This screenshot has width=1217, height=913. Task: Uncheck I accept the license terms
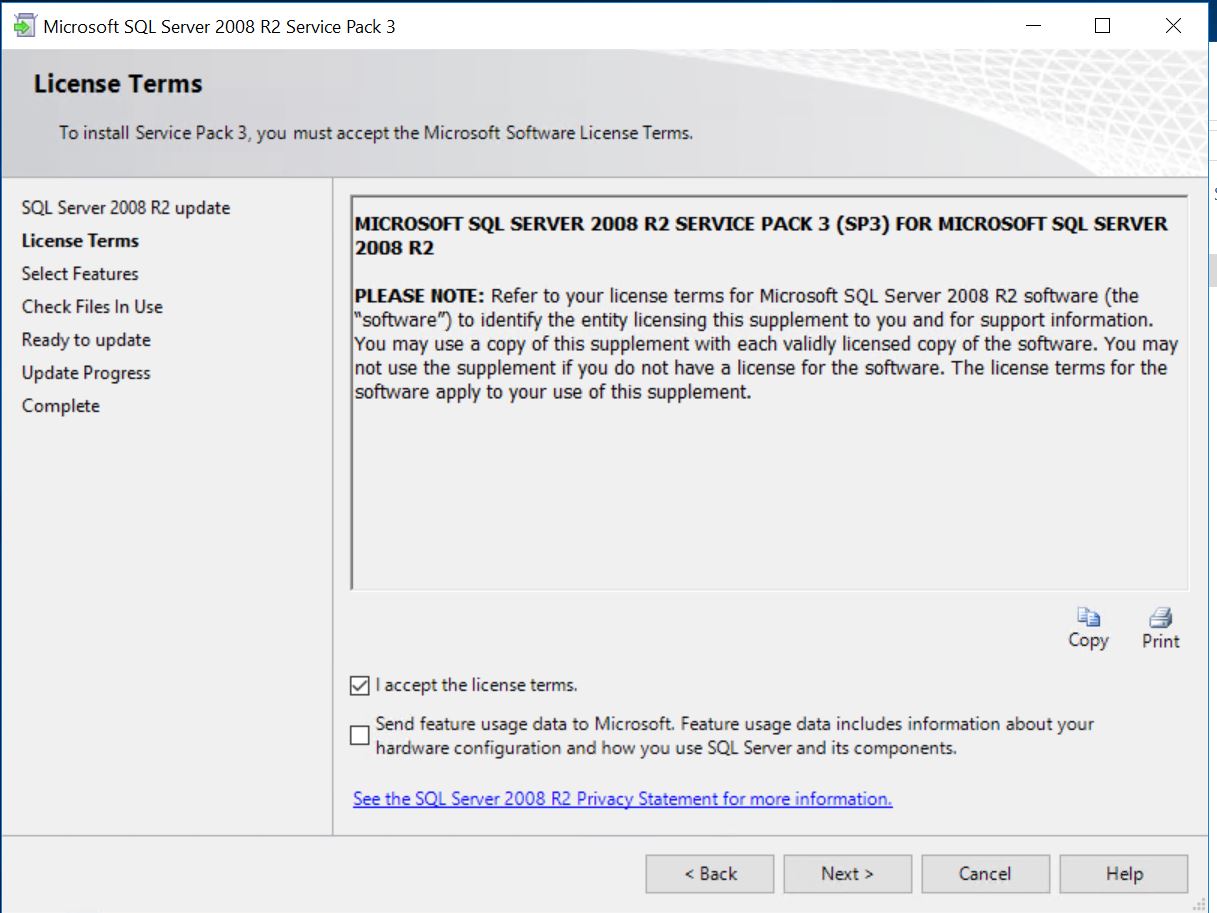[x=360, y=686]
